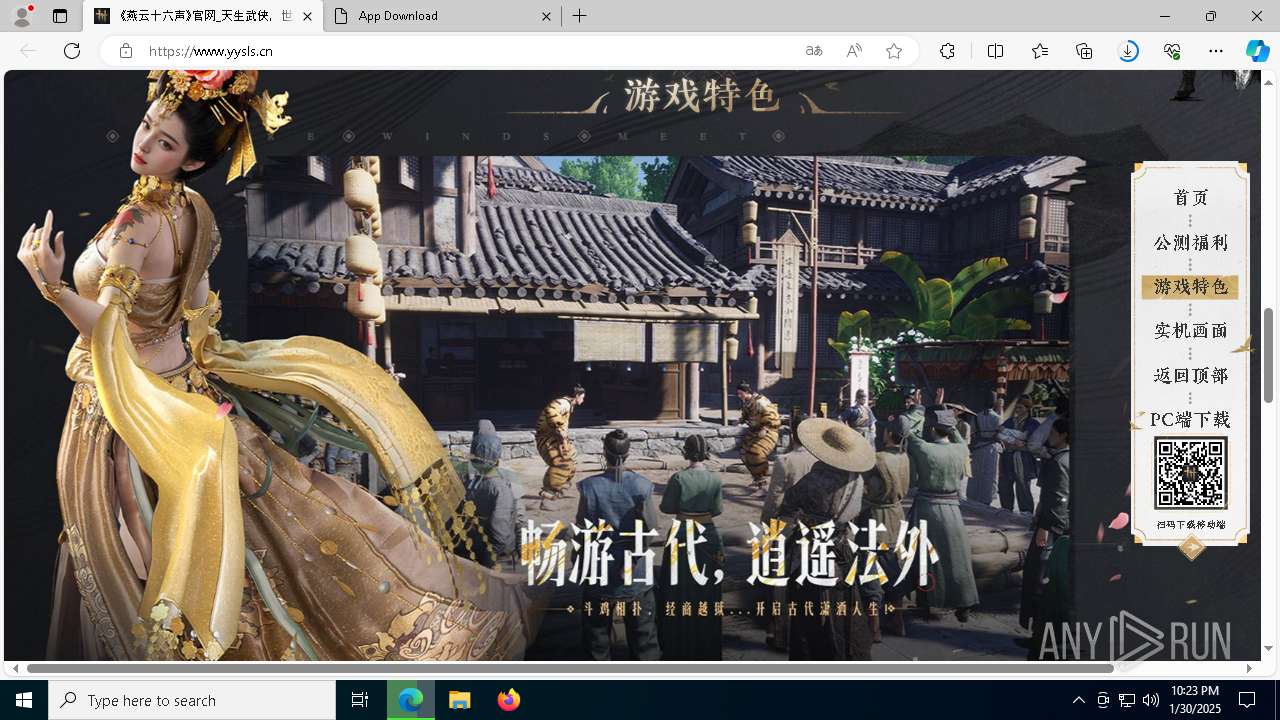The height and width of the screenshot is (720, 1280).
Task: Close the App Download tab
Action: click(546, 16)
